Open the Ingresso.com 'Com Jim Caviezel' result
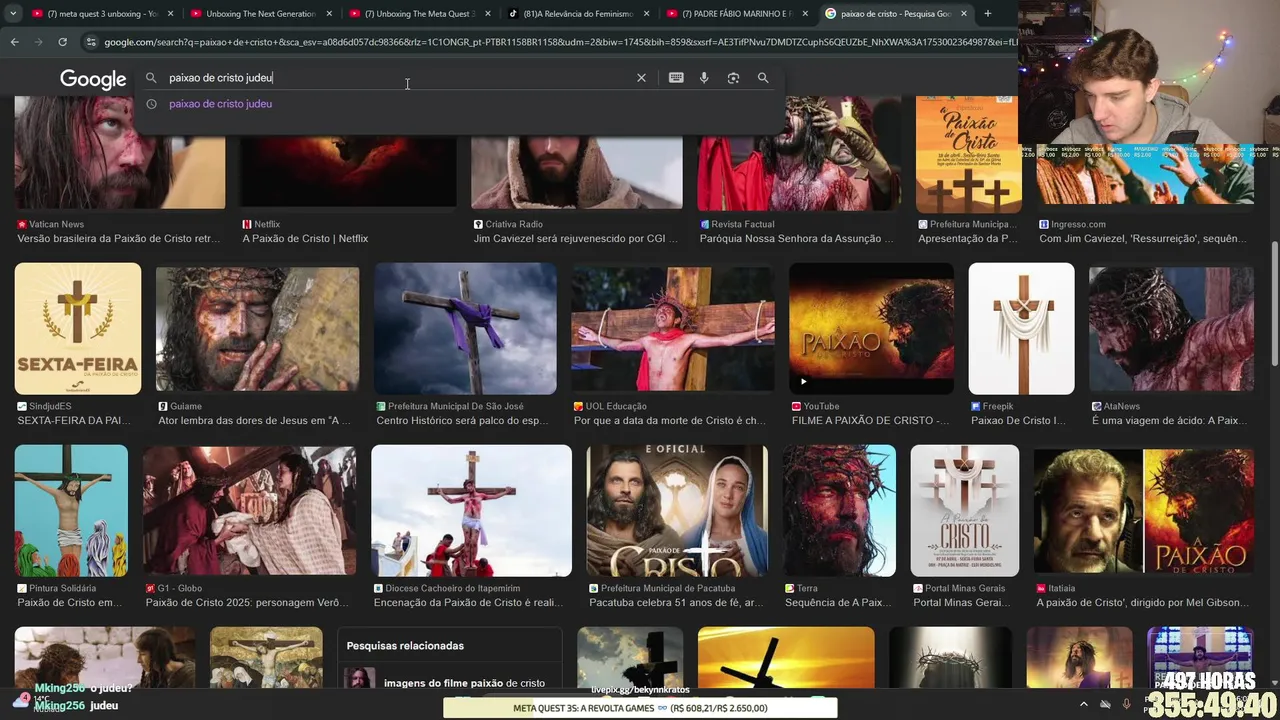This screenshot has width=1280, height=720. click(1145, 239)
